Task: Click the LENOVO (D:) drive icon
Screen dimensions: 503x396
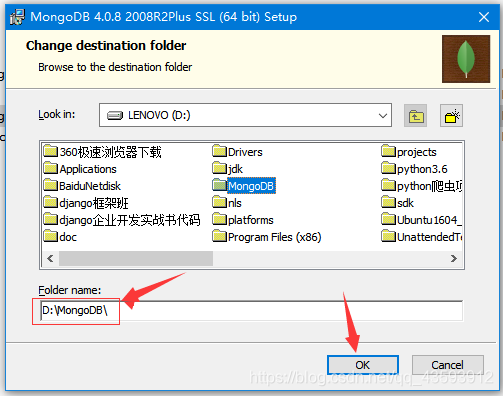Action: pyautogui.click(x=115, y=115)
